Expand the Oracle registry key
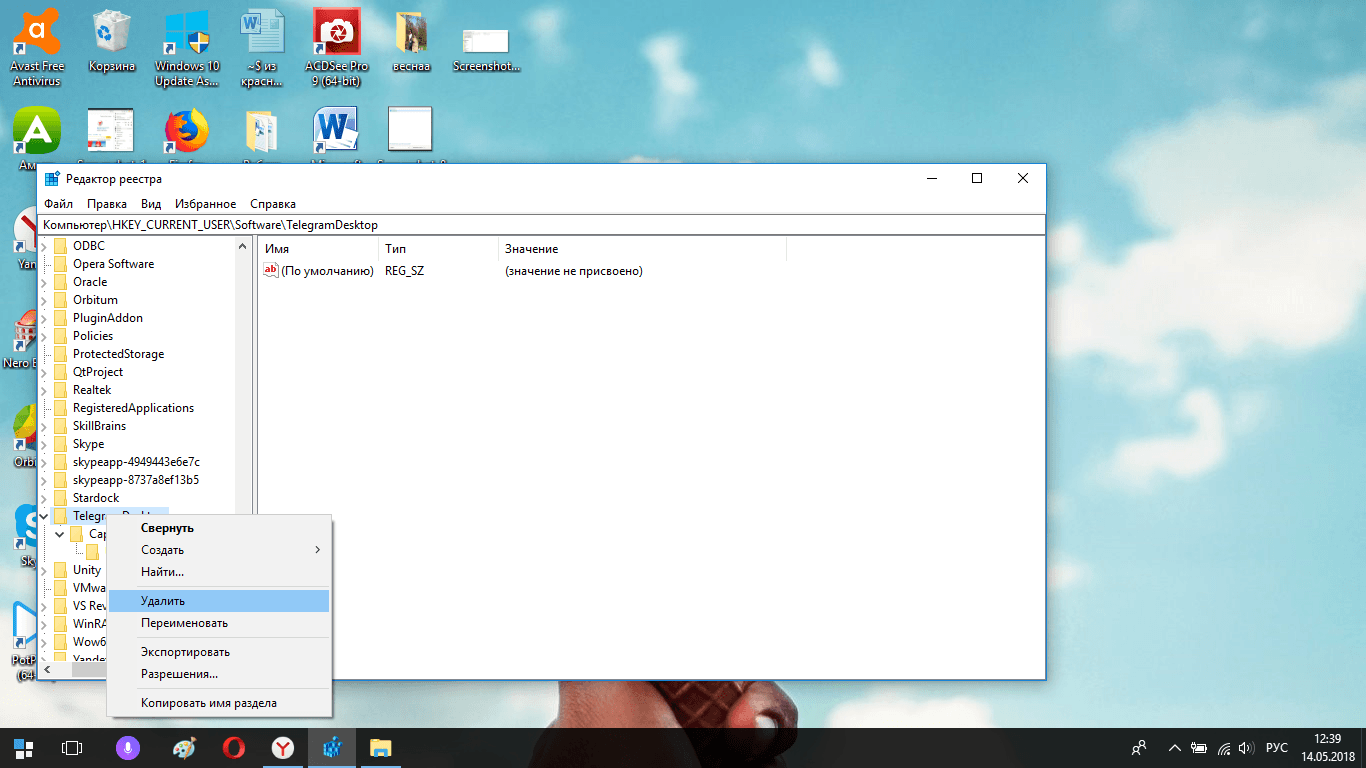The height and width of the screenshot is (768, 1366). point(44,282)
